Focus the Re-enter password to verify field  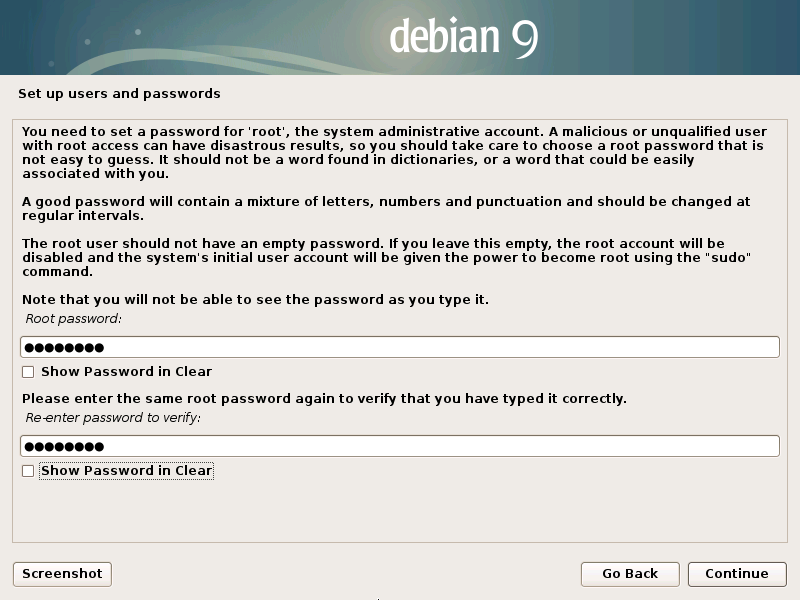400,446
